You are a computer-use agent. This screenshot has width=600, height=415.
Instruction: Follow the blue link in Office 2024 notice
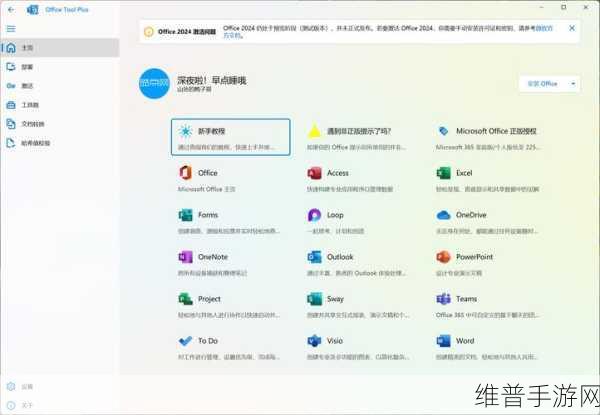(544, 28)
